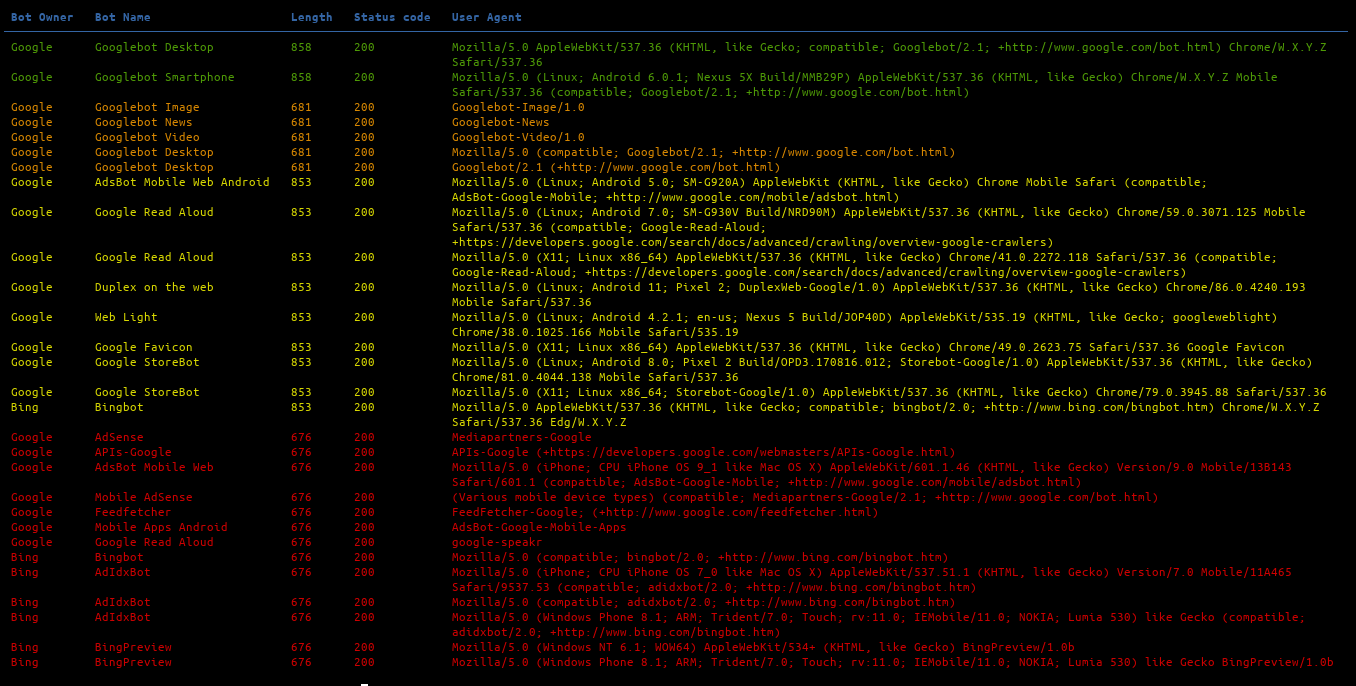1356x686 pixels.
Task: Select the "AdsBot Mobile Web Android" bot name
Action: tap(182, 182)
